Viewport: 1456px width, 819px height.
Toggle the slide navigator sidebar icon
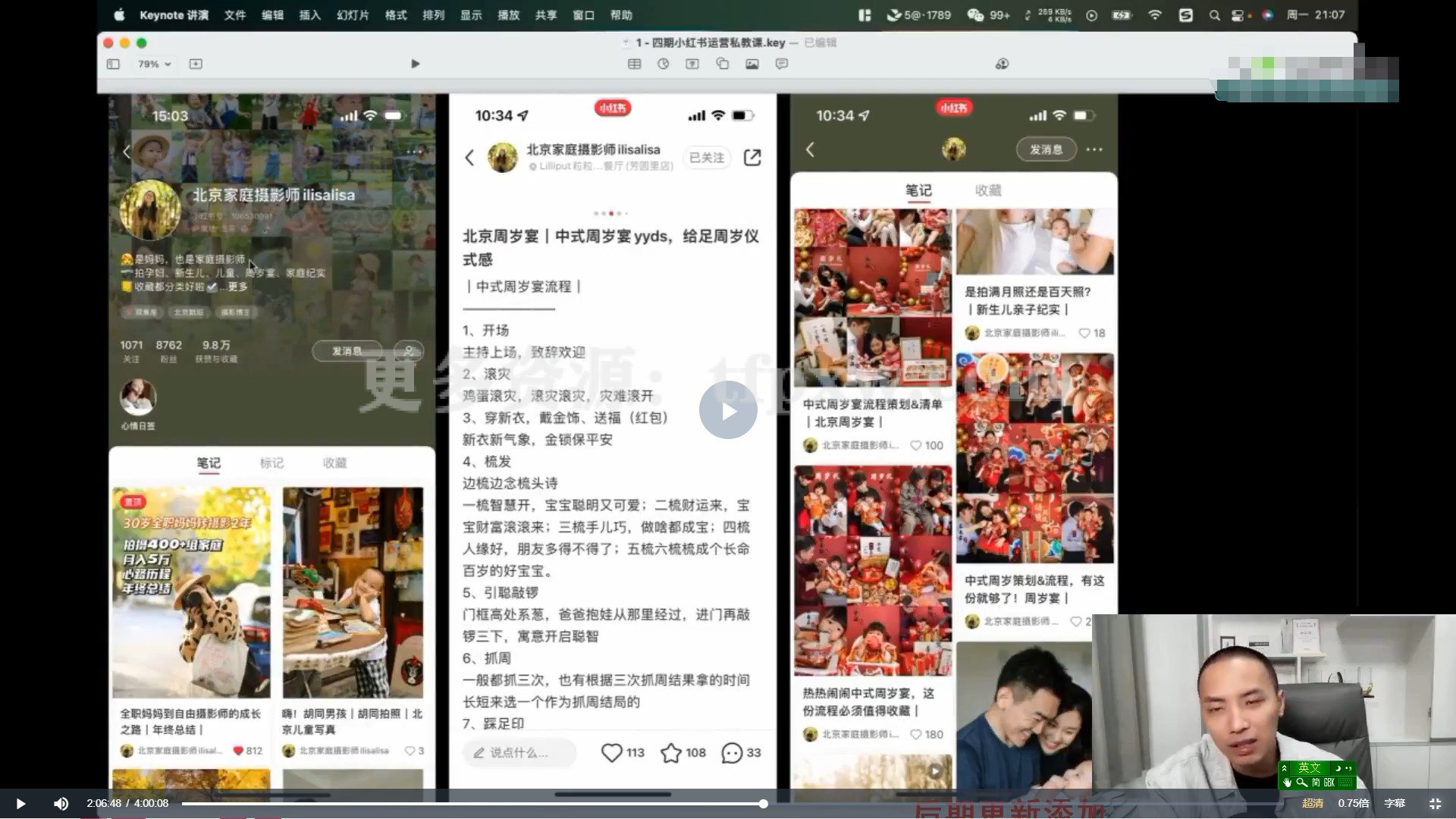pos(115,64)
